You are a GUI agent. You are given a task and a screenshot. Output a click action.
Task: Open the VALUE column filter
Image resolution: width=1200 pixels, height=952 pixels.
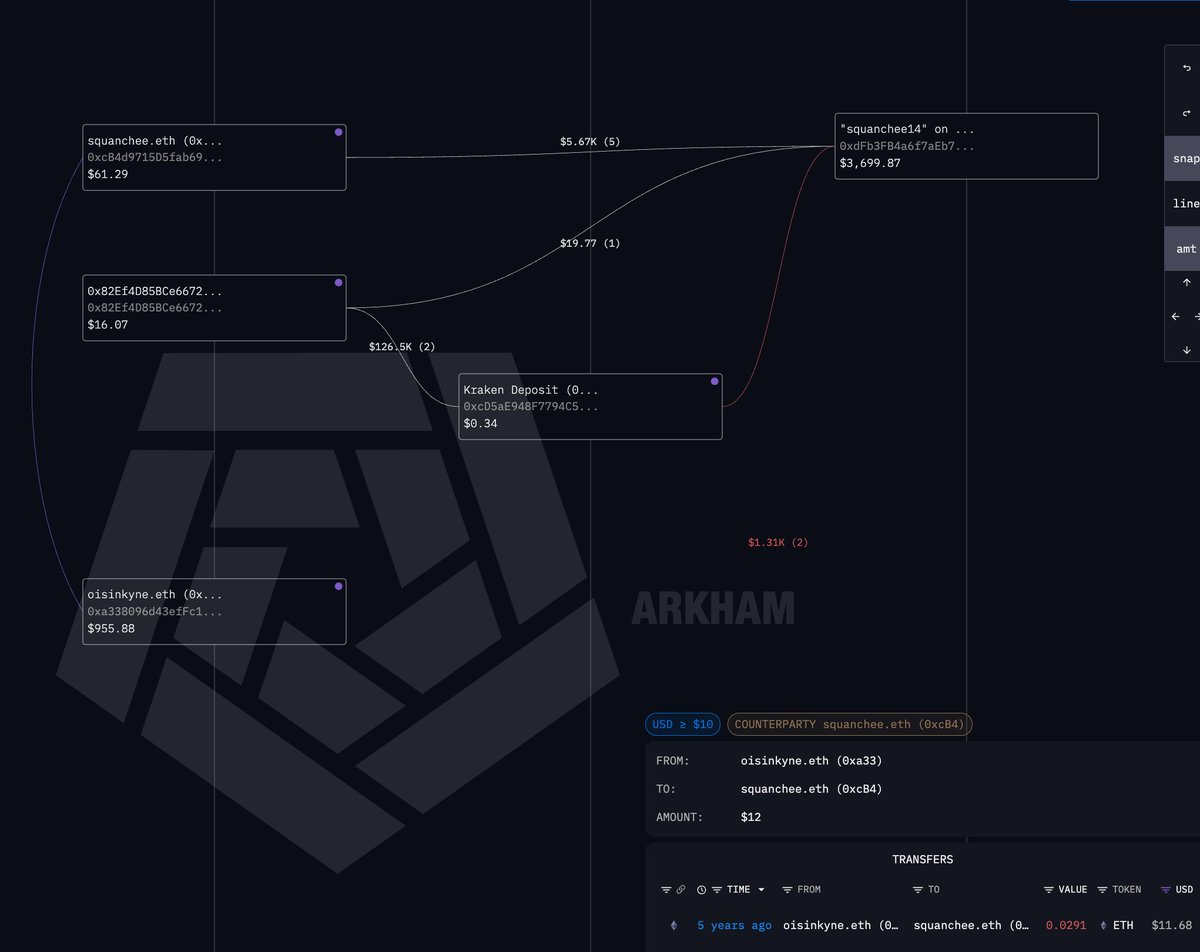(1049, 890)
